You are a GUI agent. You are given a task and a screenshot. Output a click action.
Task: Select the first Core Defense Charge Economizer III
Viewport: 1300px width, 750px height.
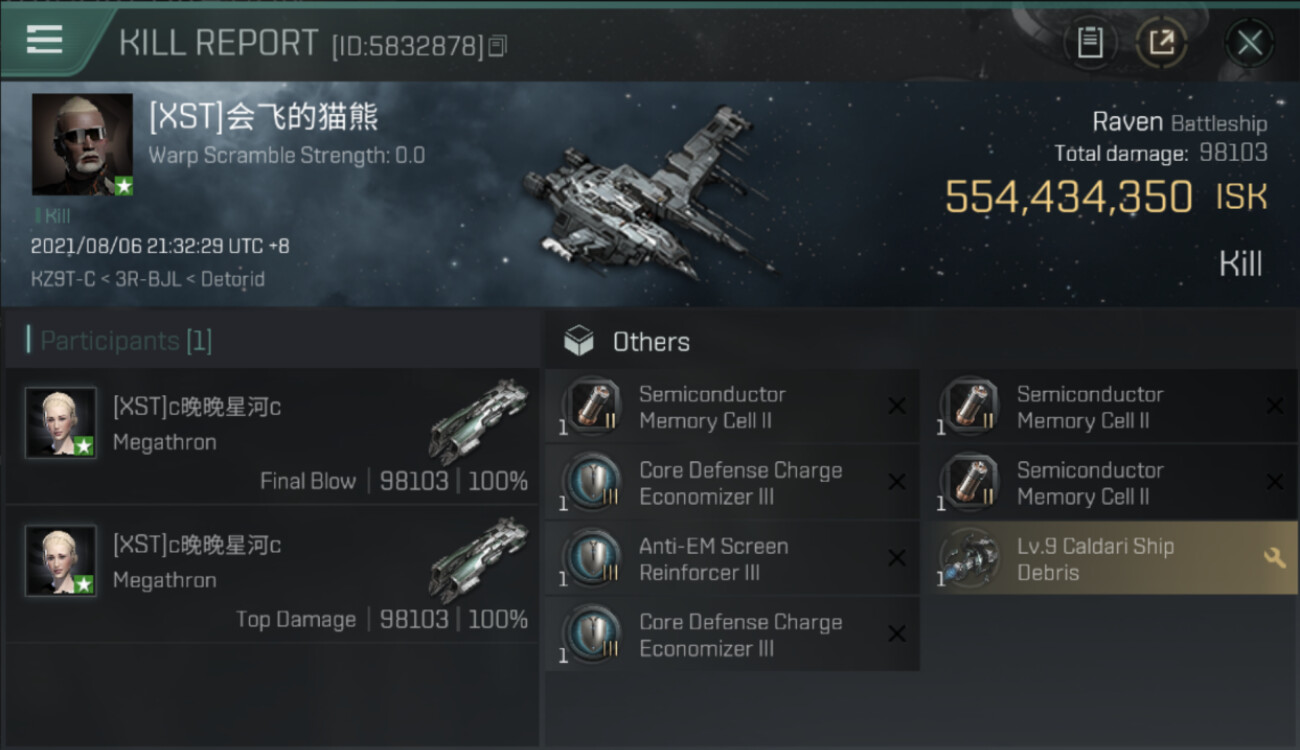point(733,483)
